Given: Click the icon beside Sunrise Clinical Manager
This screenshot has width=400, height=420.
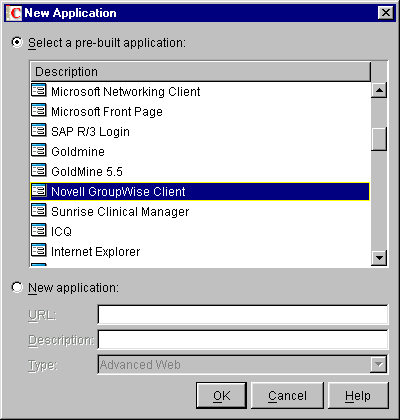Looking at the screenshot, I should tap(39, 210).
